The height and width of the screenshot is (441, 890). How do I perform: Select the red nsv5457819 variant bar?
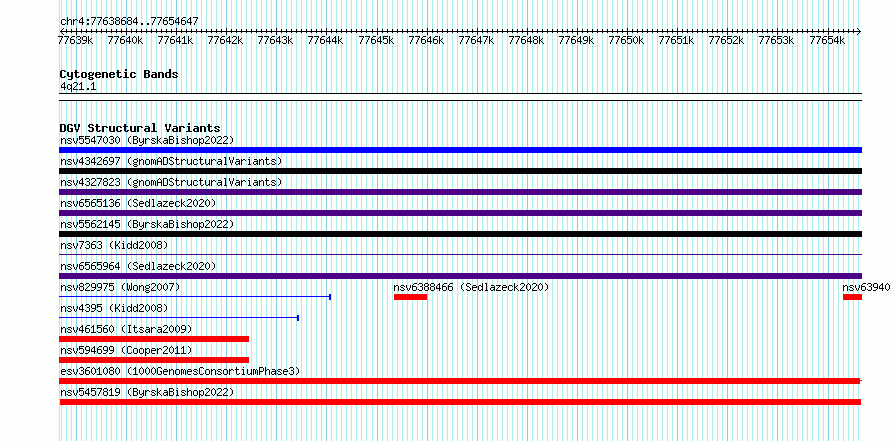pyautogui.click(x=460, y=402)
